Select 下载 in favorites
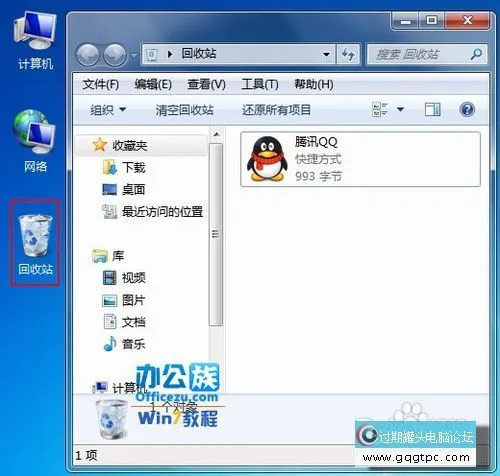 click(x=133, y=167)
